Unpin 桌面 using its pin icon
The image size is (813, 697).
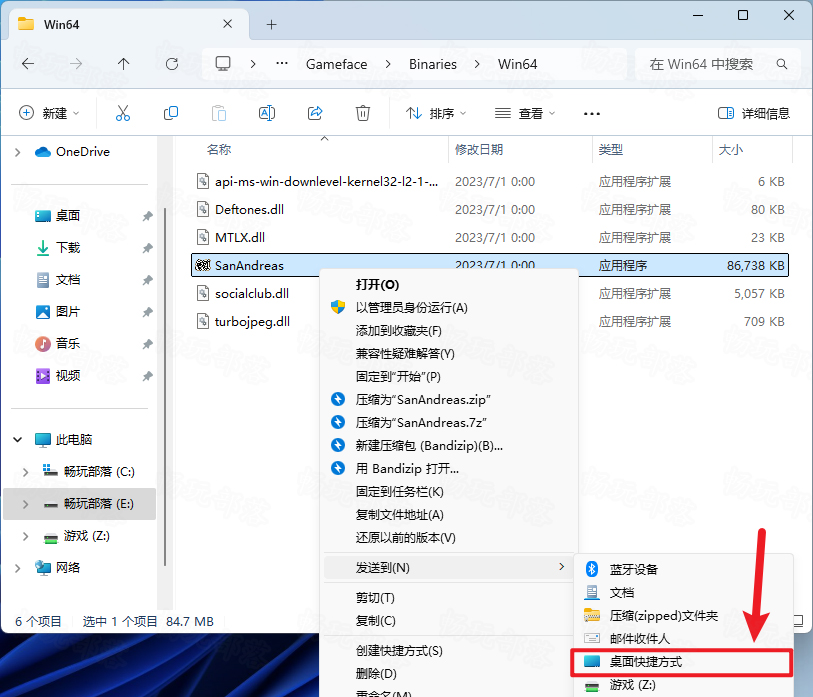tap(147, 216)
